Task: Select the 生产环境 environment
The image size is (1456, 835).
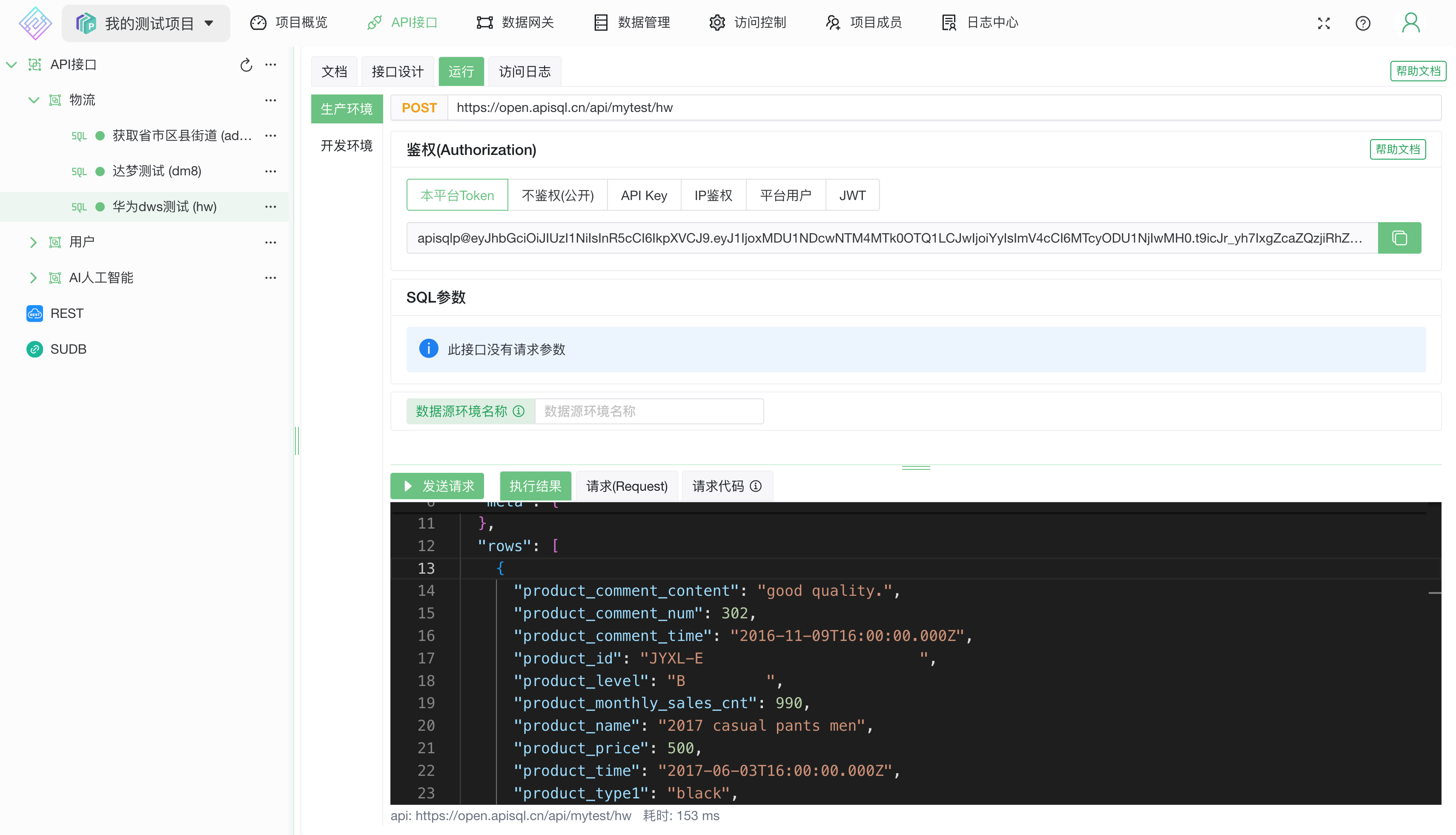Action: click(347, 109)
